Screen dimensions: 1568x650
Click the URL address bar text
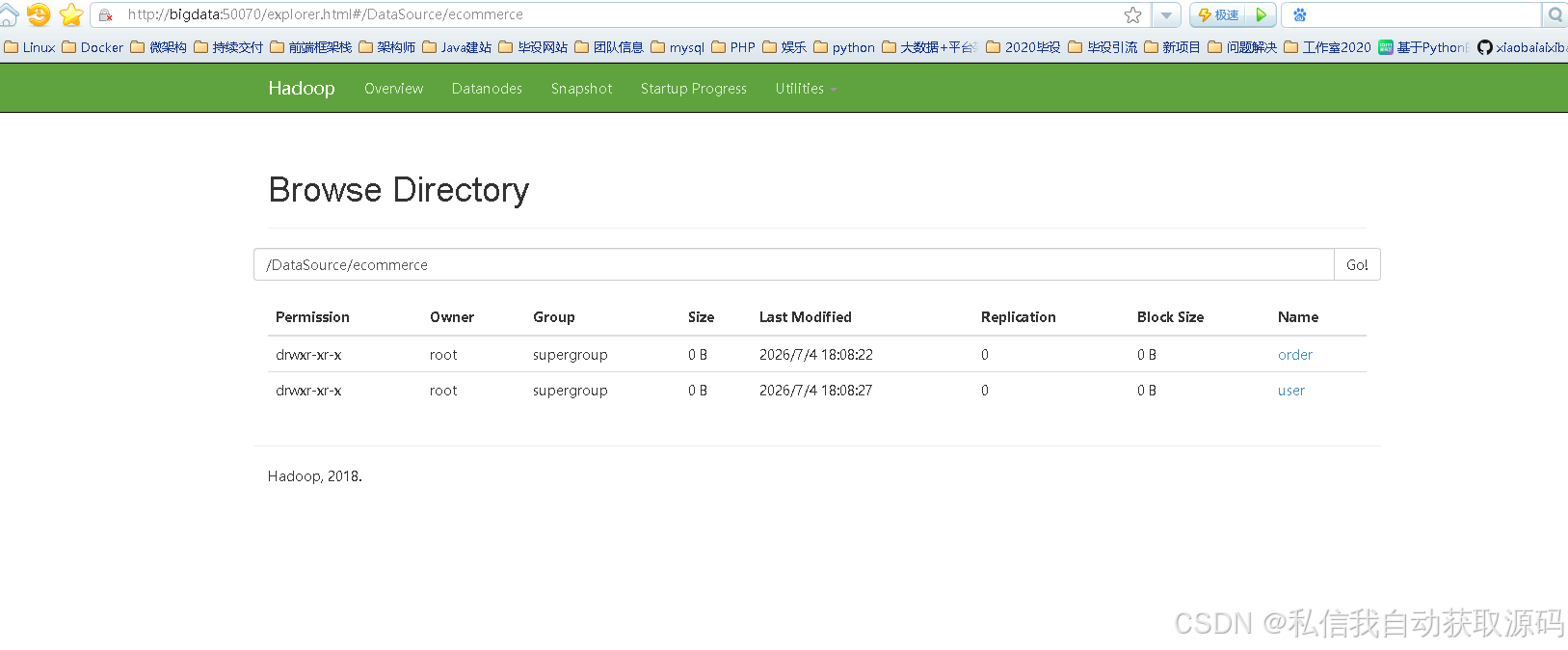pyautogui.click(x=326, y=14)
